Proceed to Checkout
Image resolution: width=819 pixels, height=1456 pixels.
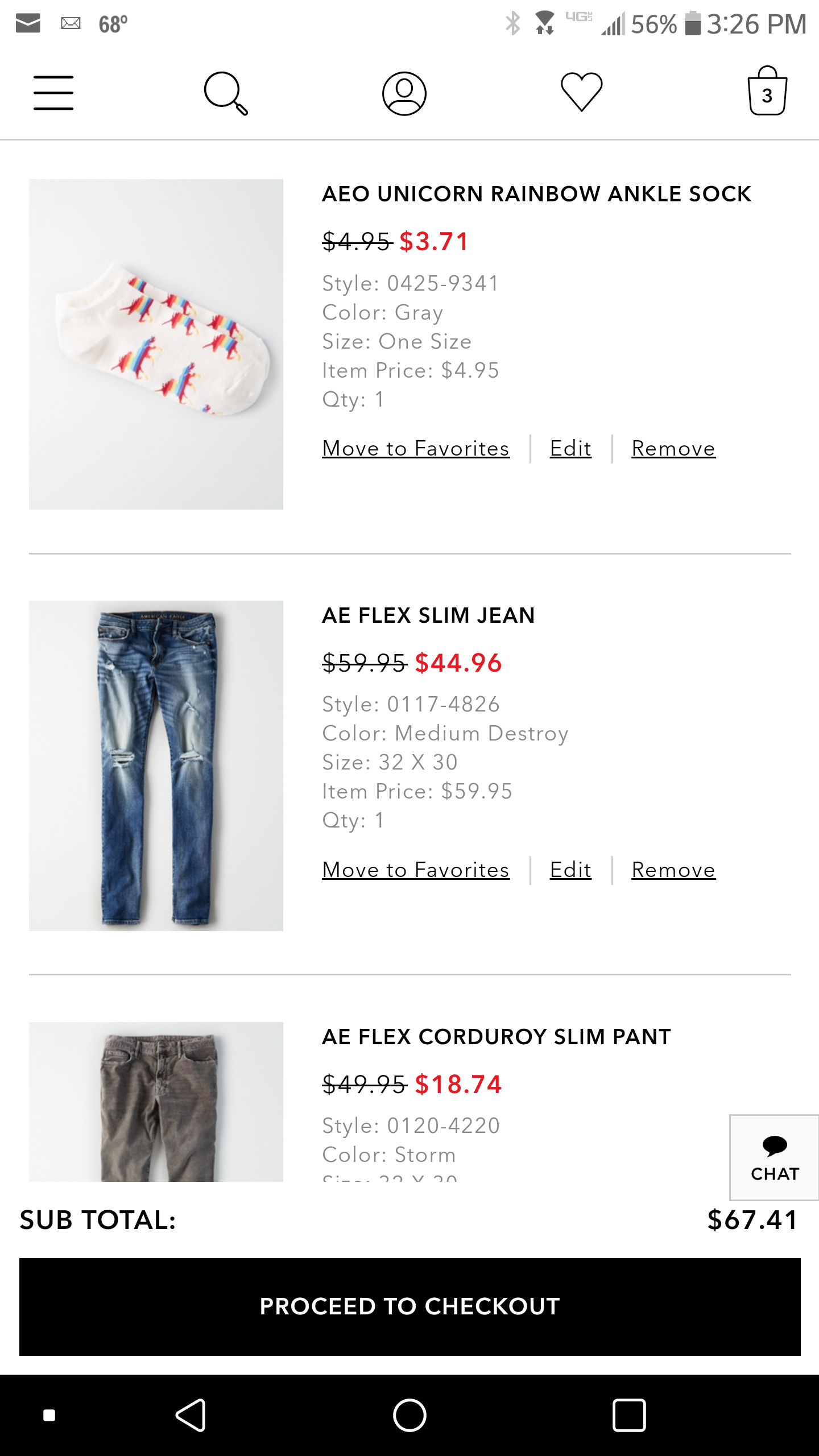click(x=409, y=1306)
